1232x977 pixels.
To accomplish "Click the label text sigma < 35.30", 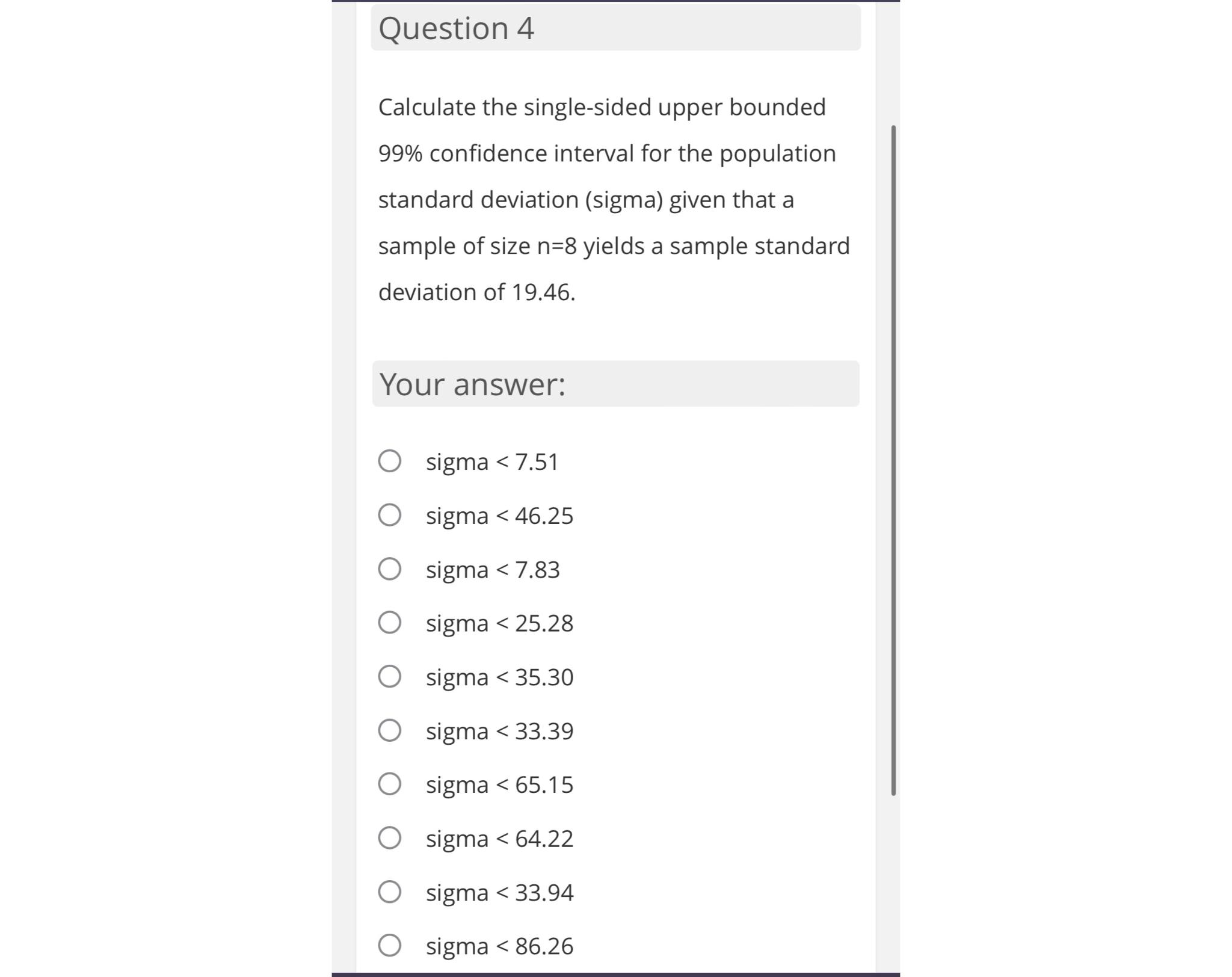I will (x=499, y=677).
